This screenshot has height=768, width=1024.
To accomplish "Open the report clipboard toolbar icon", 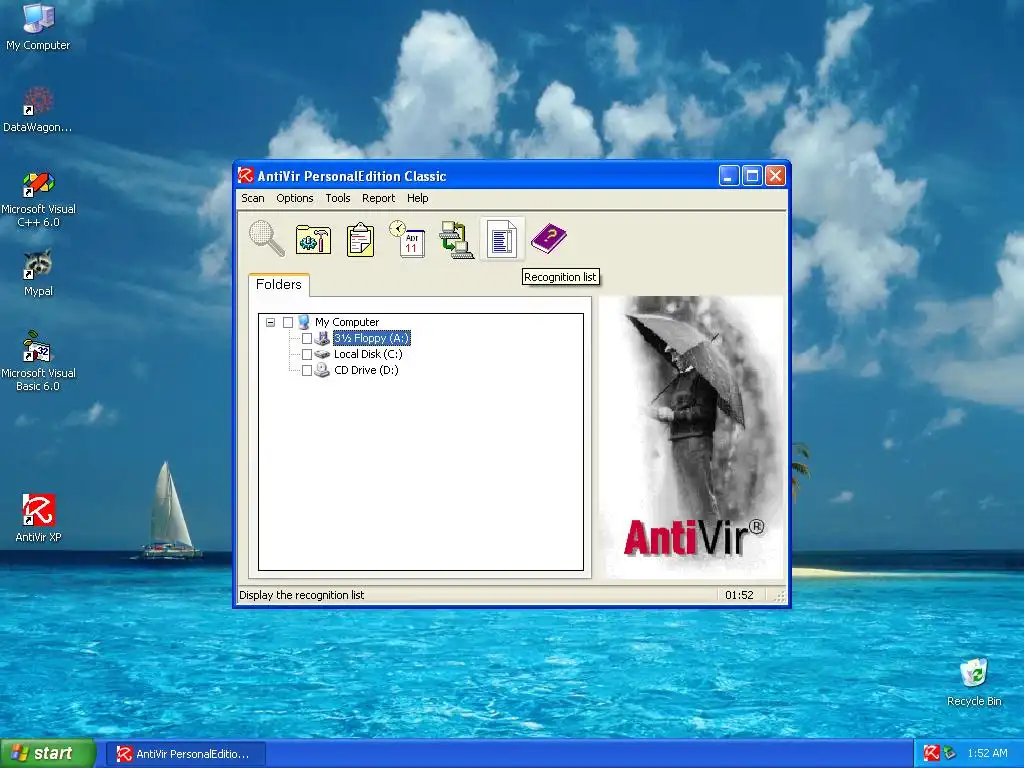I will (360, 239).
